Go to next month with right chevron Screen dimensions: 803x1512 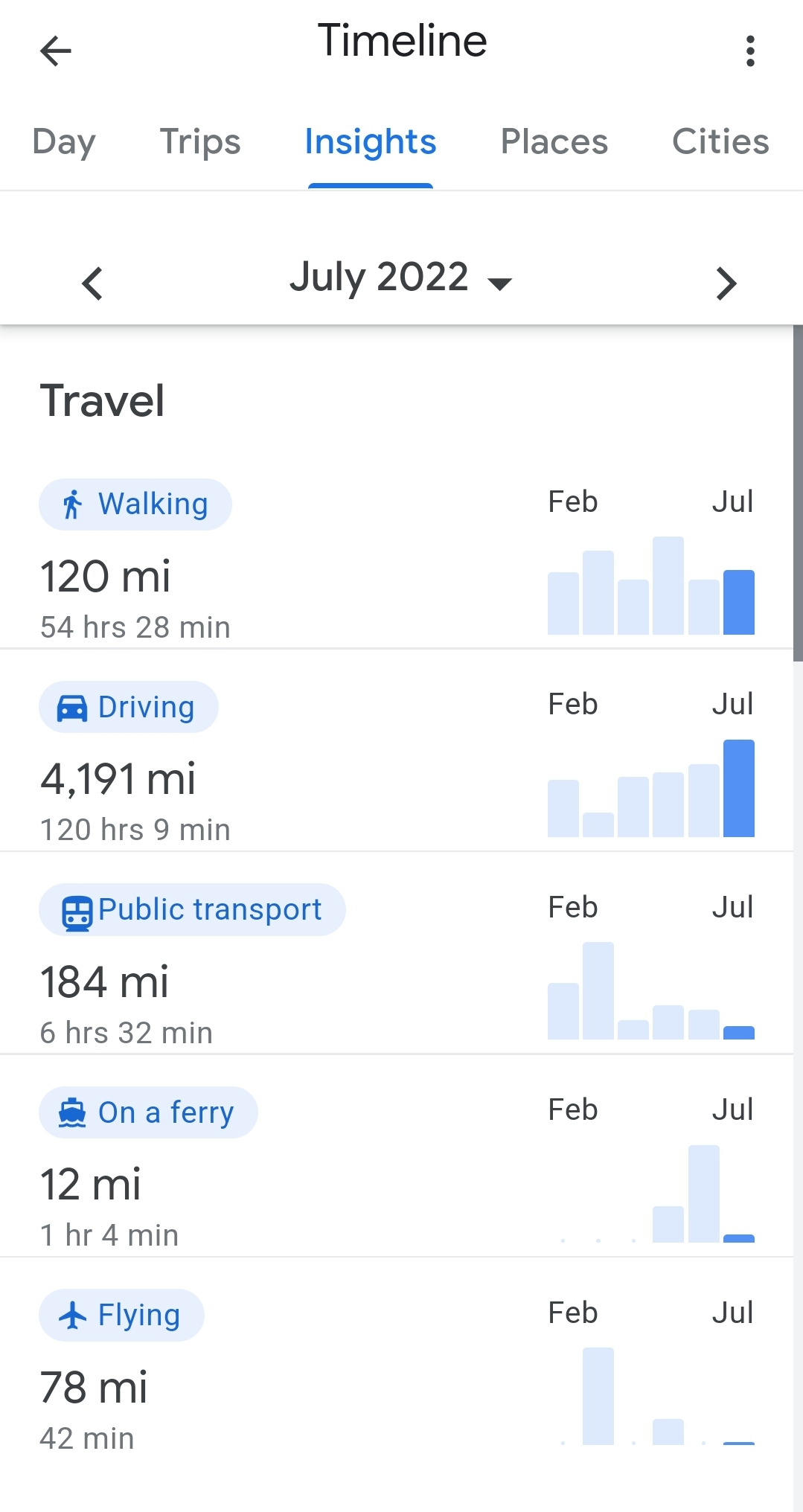click(726, 283)
